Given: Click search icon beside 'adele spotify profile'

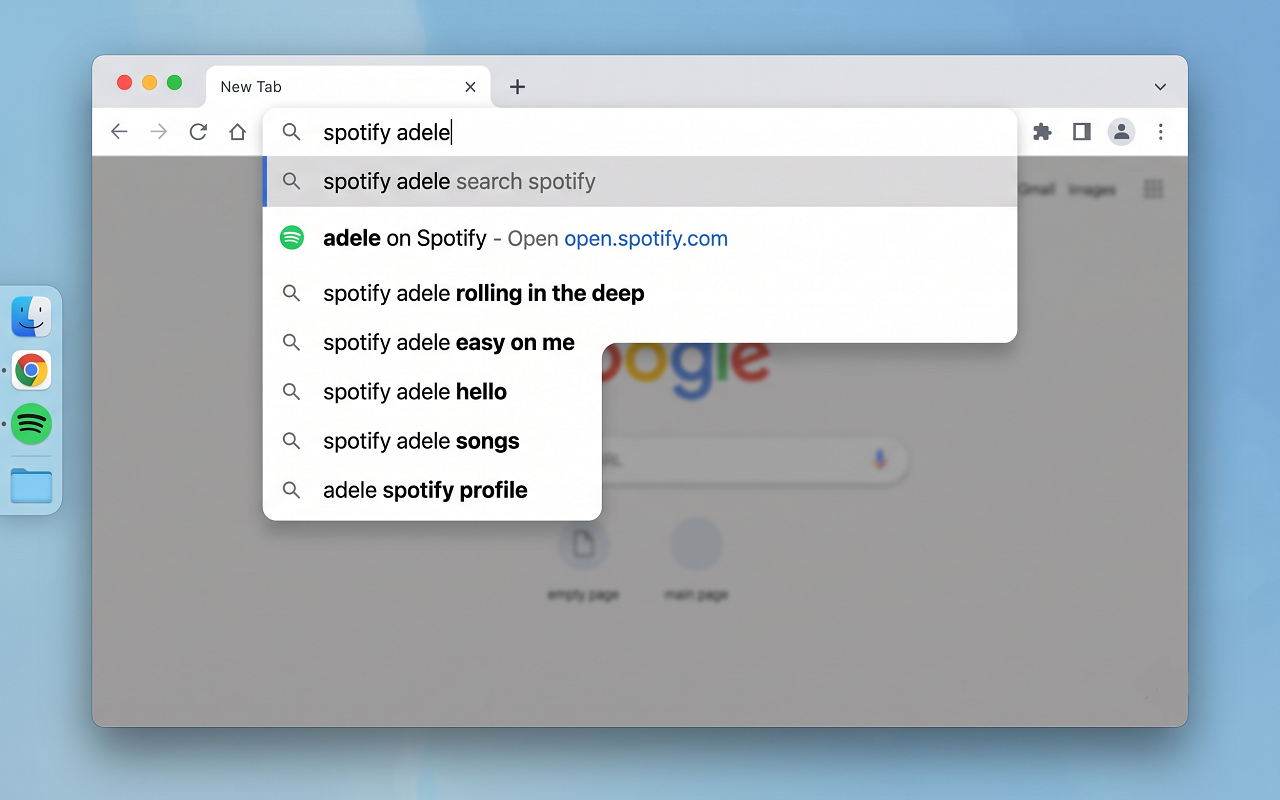Looking at the screenshot, I should click(x=291, y=490).
